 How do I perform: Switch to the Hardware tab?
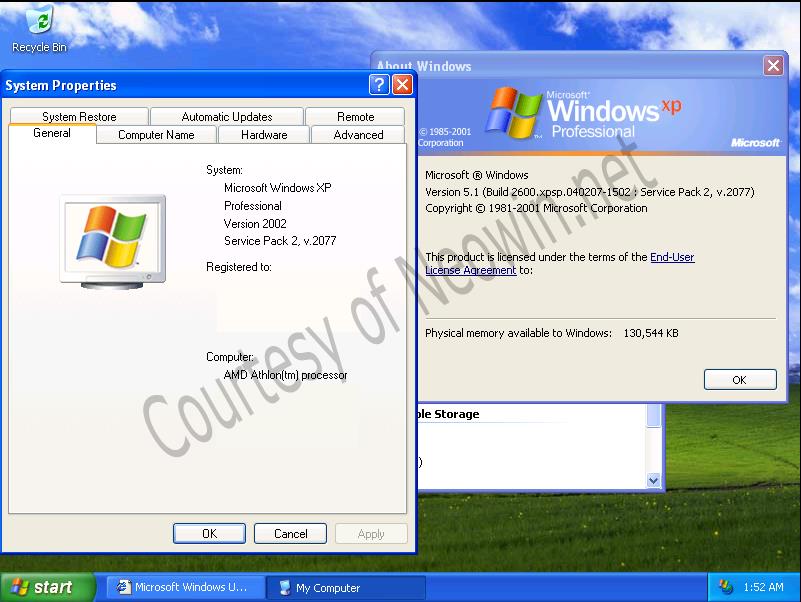264,135
